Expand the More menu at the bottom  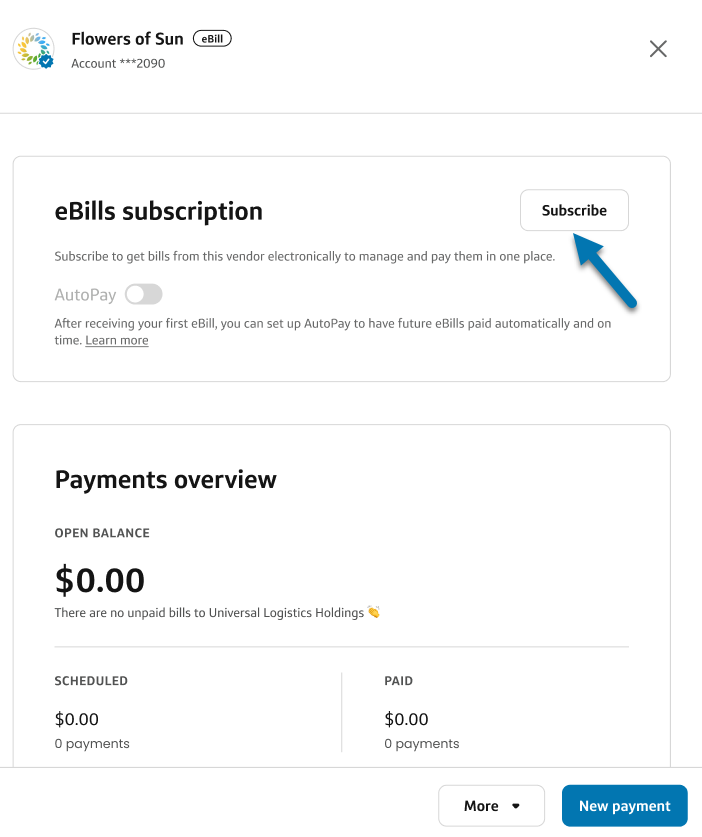pyautogui.click(x=491, y=805)
